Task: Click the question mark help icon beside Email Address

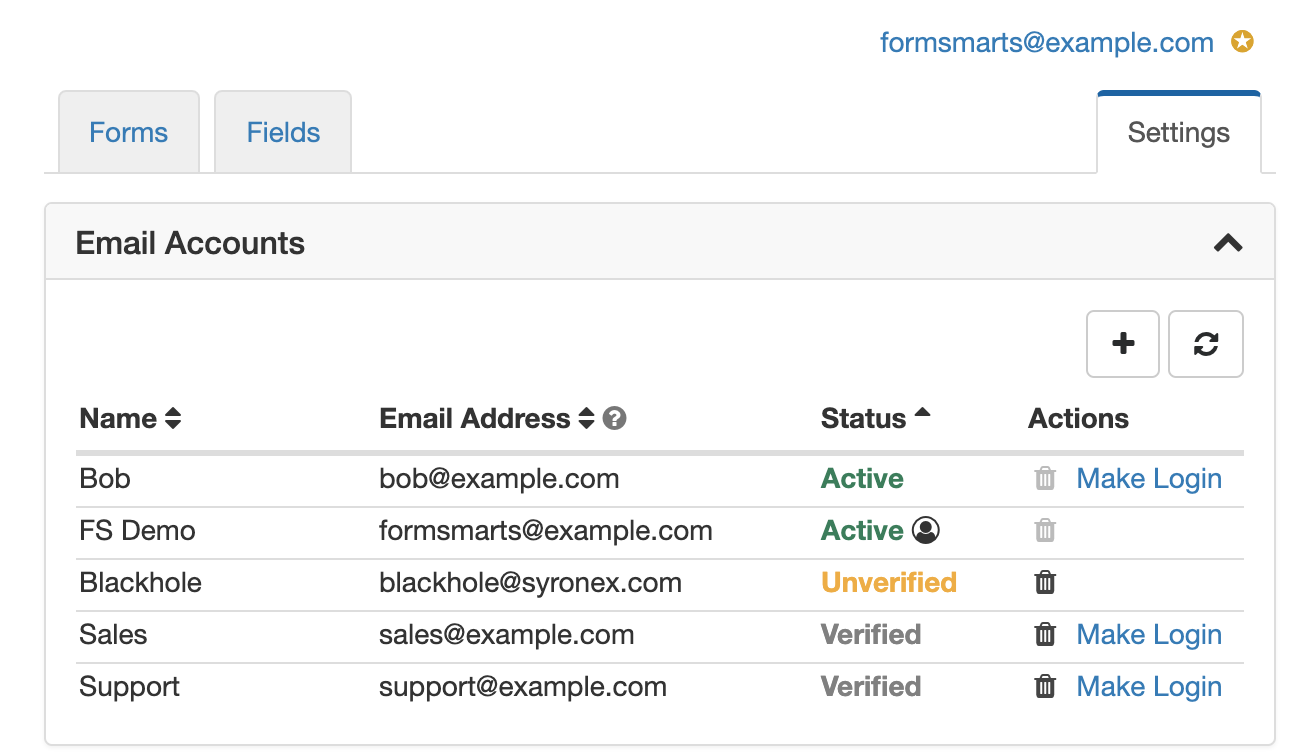Action: click(615, 419)
